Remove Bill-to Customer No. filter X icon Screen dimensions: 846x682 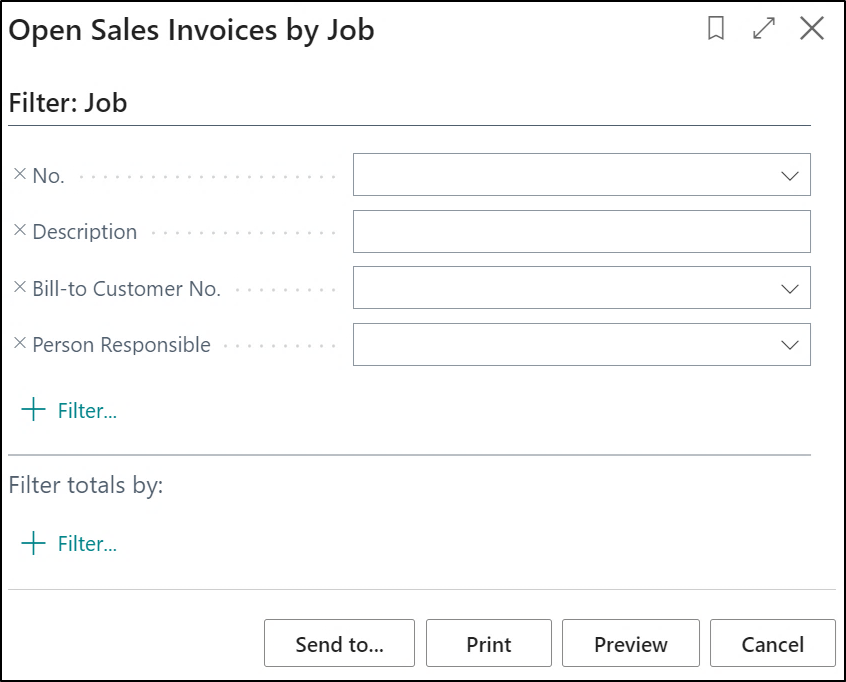point(20,288)
